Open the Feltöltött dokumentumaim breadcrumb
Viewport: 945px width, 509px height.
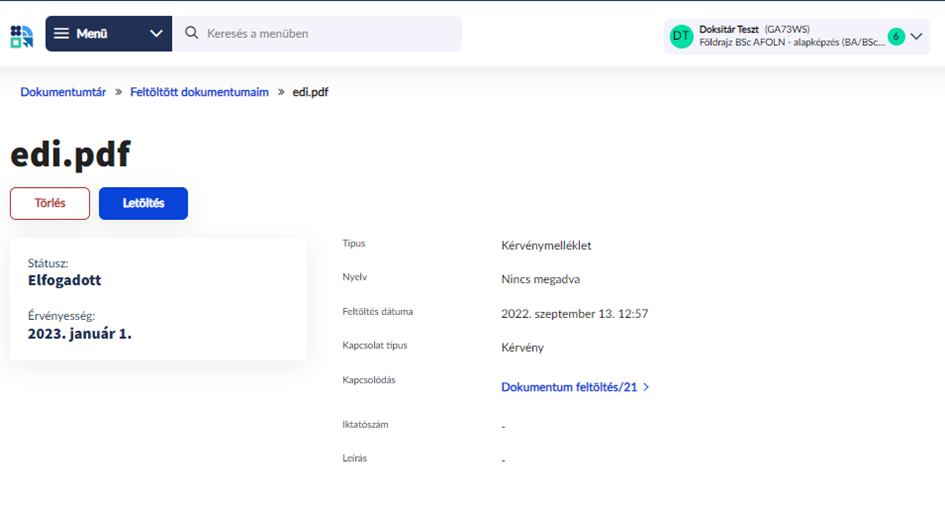tap(199, 92)
